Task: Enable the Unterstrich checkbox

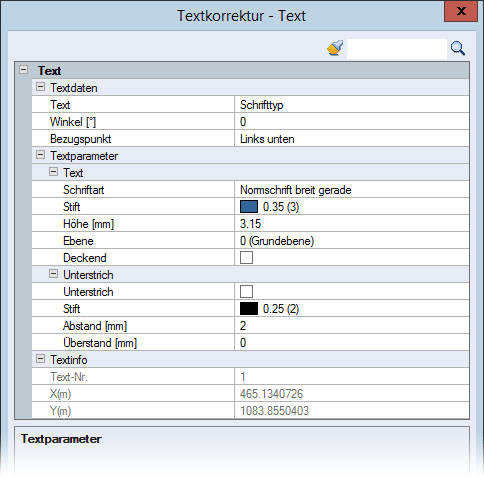Action: click(x=246, y=292)
